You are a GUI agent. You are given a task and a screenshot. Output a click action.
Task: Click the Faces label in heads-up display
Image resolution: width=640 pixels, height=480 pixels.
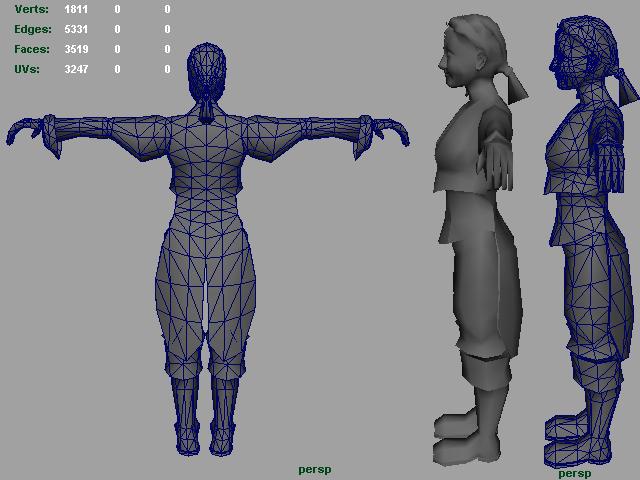pos(32,49)
